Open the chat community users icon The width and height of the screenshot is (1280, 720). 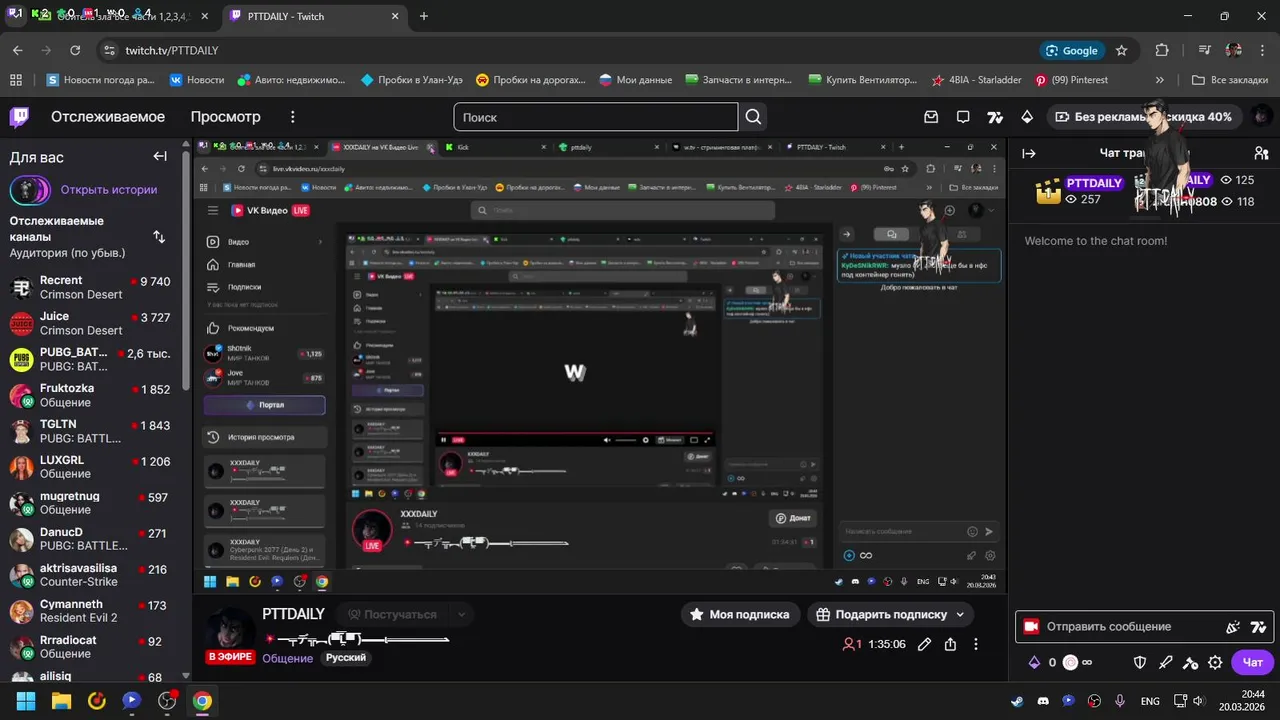point(1261,153)
